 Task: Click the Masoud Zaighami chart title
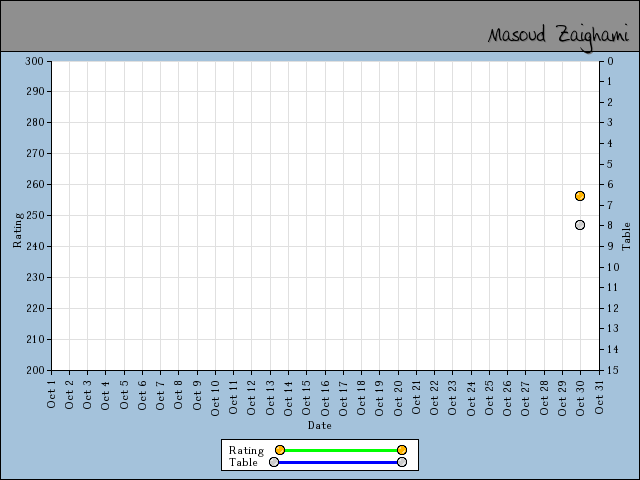558,35
